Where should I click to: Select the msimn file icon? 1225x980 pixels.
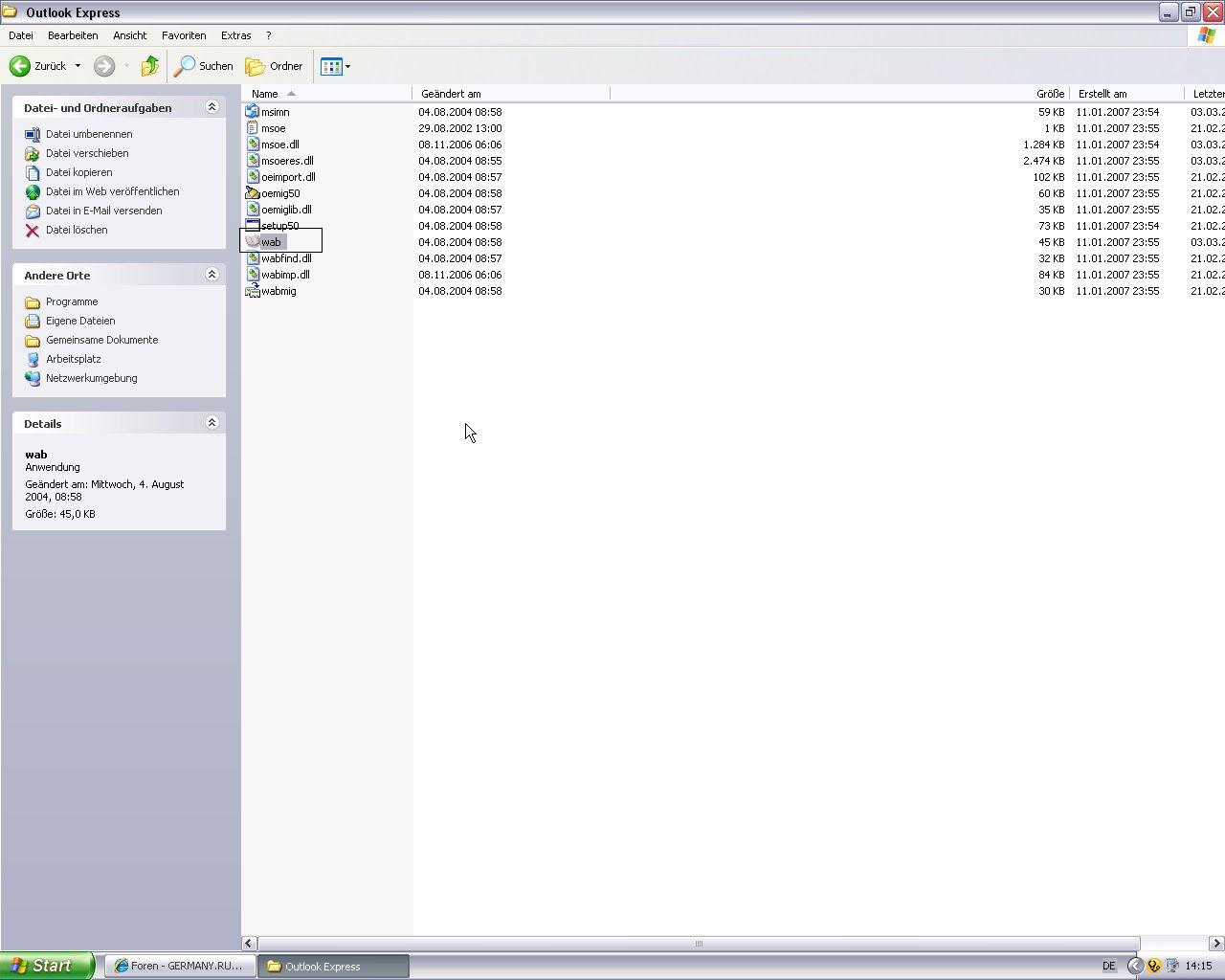coord(253,112)
